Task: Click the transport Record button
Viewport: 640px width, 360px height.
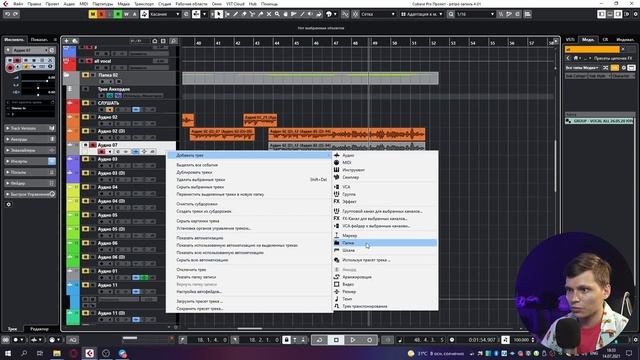Action: point(370,340)
